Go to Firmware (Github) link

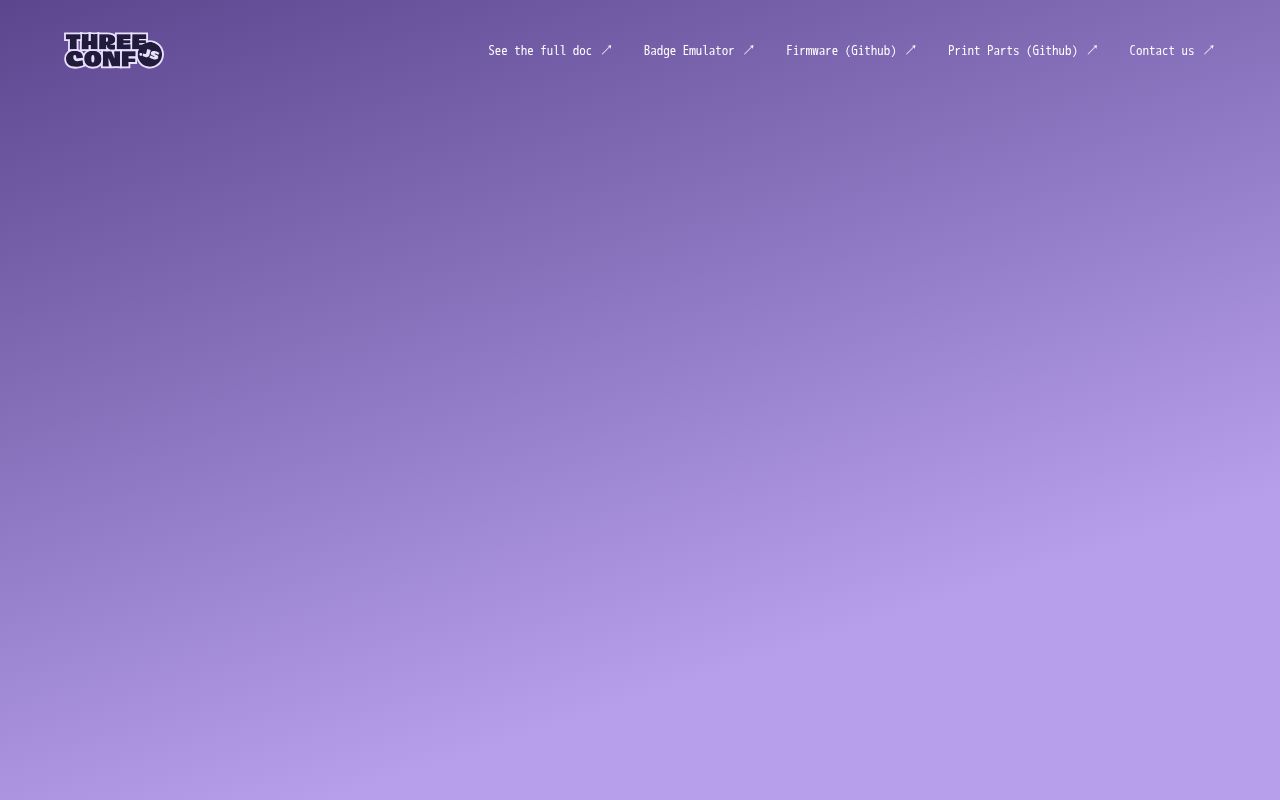click(851, 50)
